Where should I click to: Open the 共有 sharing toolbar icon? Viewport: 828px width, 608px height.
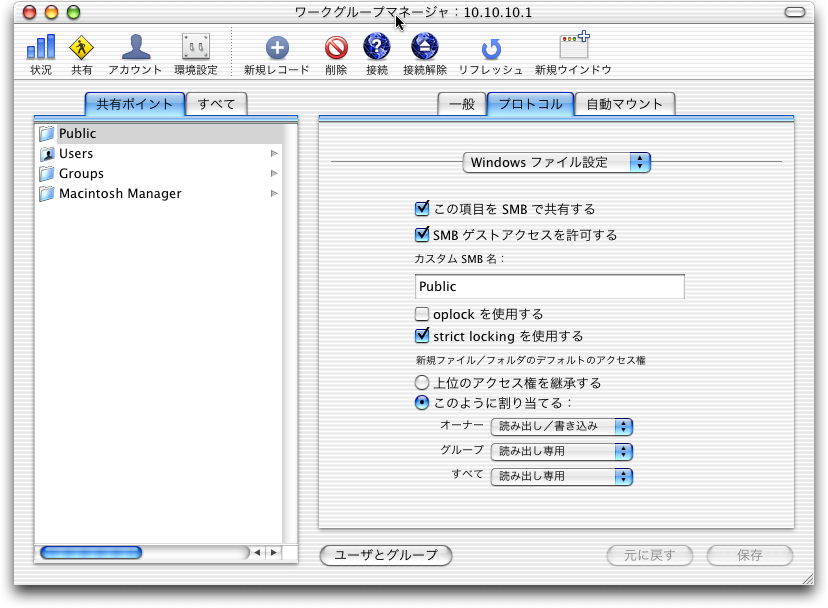click(x=81, y=47)
